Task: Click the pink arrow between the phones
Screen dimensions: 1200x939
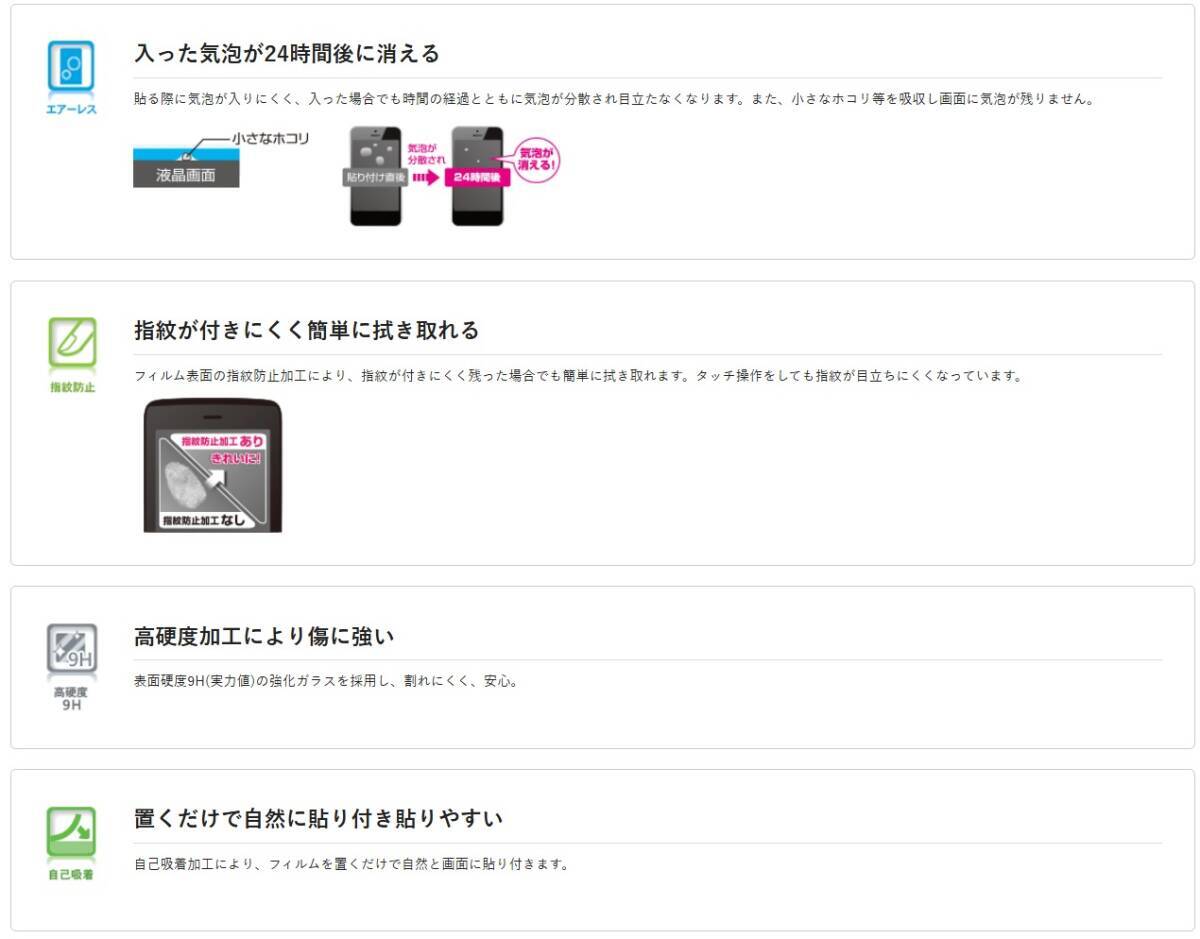Action: [426, 178]
